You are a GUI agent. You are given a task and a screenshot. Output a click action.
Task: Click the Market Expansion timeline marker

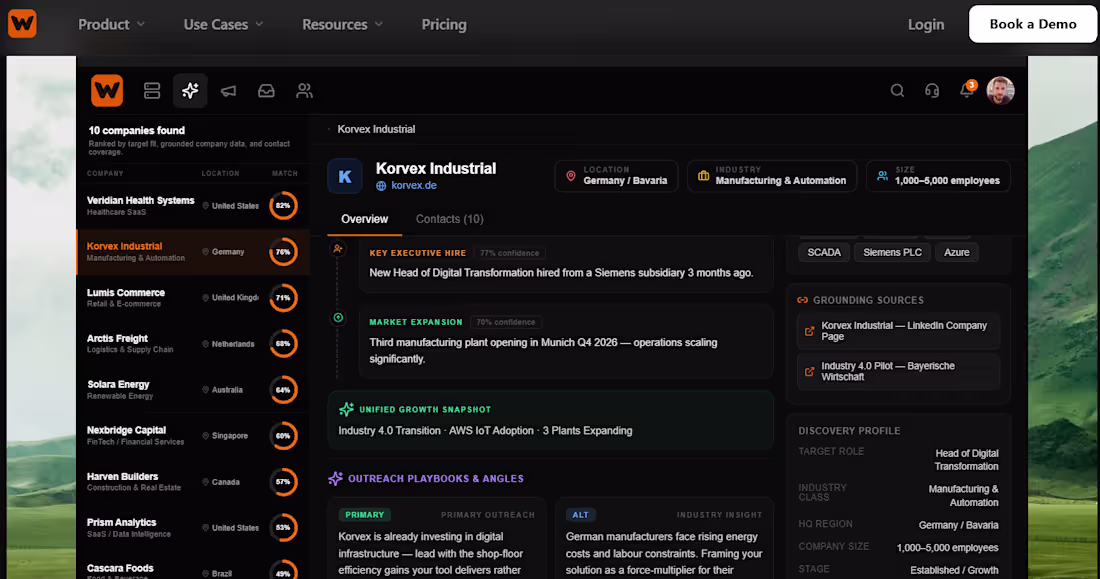[338, 318]
